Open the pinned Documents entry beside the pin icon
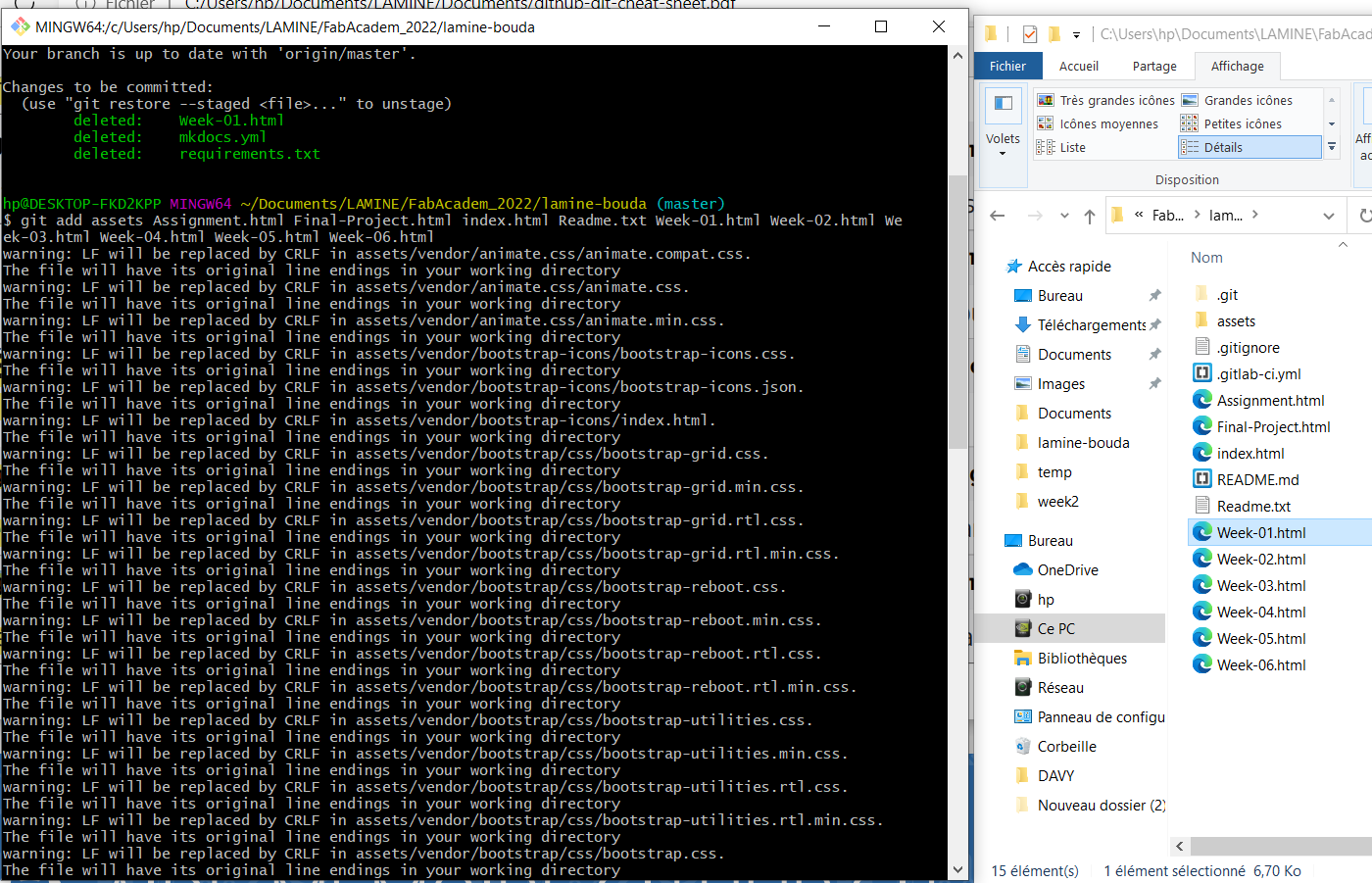Screen dimensions: 1372x883 (1074, 354)
